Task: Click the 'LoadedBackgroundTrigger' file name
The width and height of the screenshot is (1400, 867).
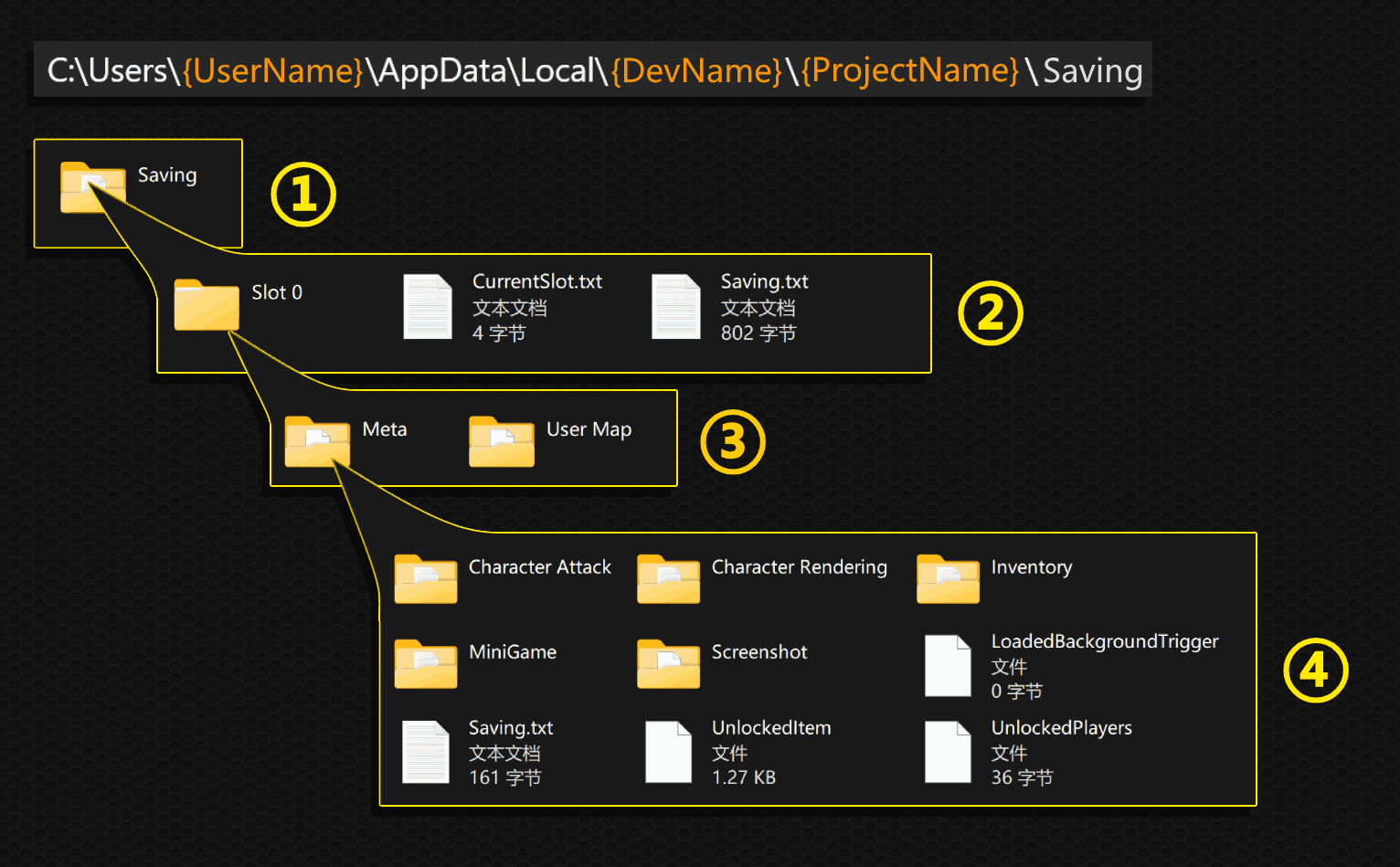Action: pyautogui.click(x=1105, y=641)
